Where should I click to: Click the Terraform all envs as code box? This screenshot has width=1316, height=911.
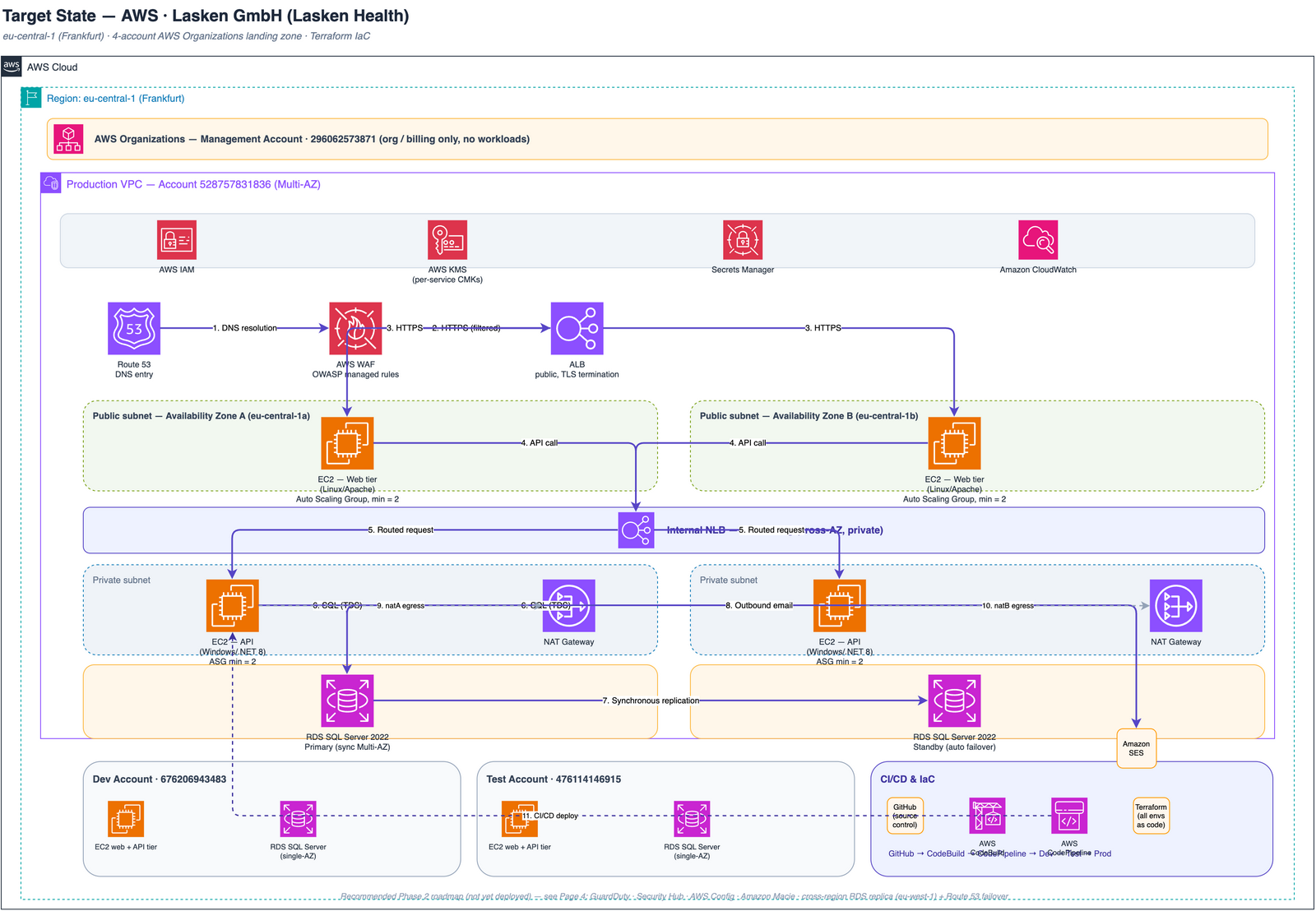pos(1151,816)
